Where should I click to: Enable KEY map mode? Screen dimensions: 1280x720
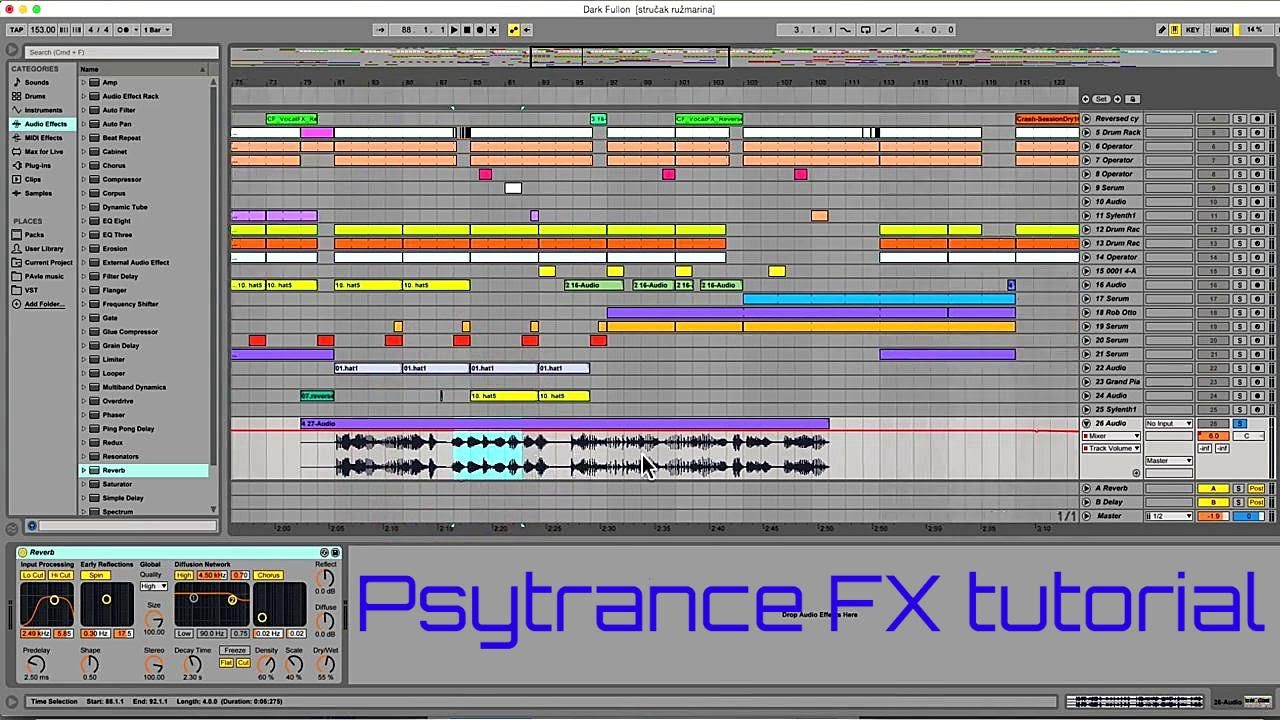[x=1193, y=30]
